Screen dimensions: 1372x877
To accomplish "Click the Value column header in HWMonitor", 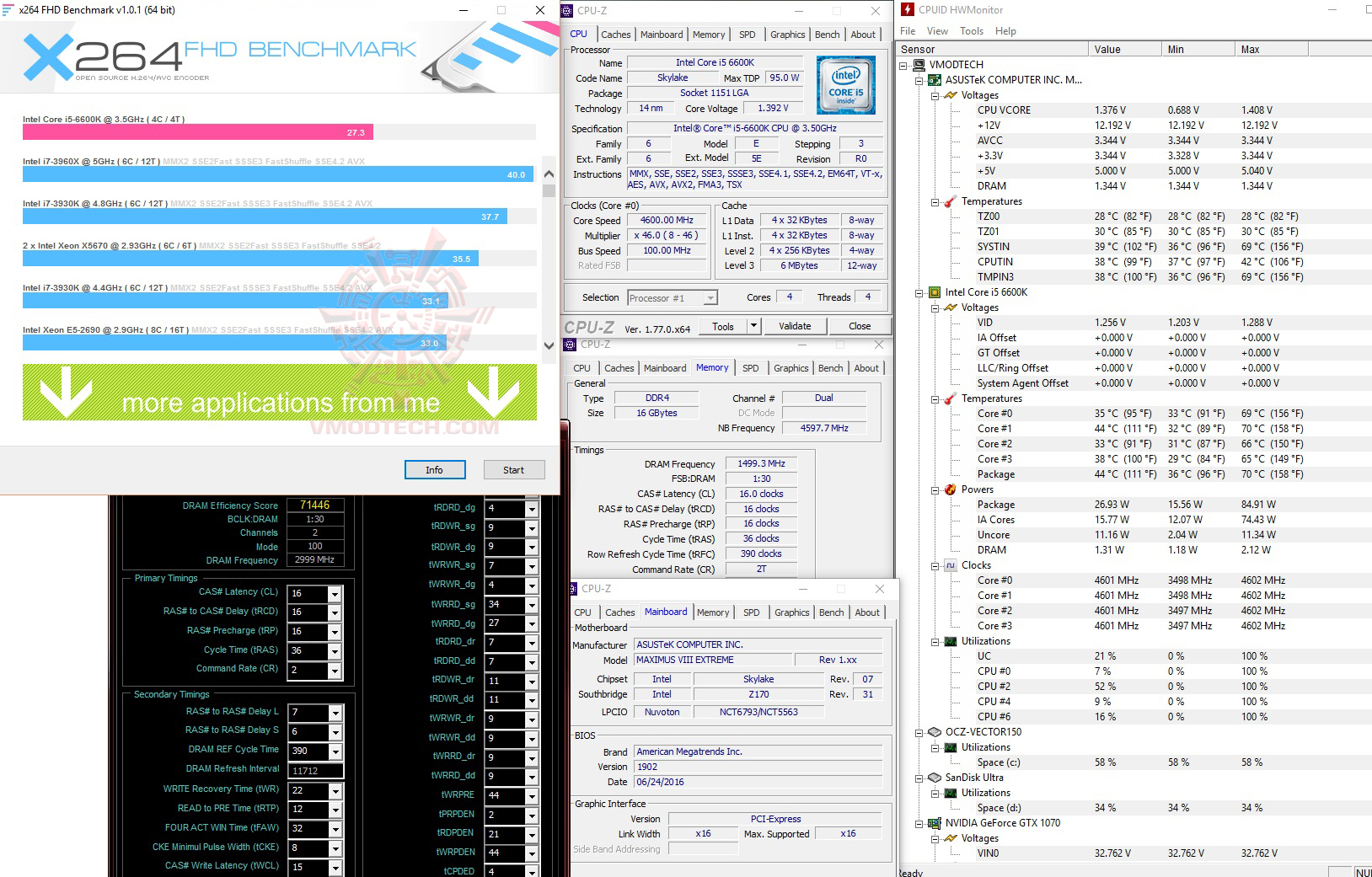I will [x=1124, y=50].
